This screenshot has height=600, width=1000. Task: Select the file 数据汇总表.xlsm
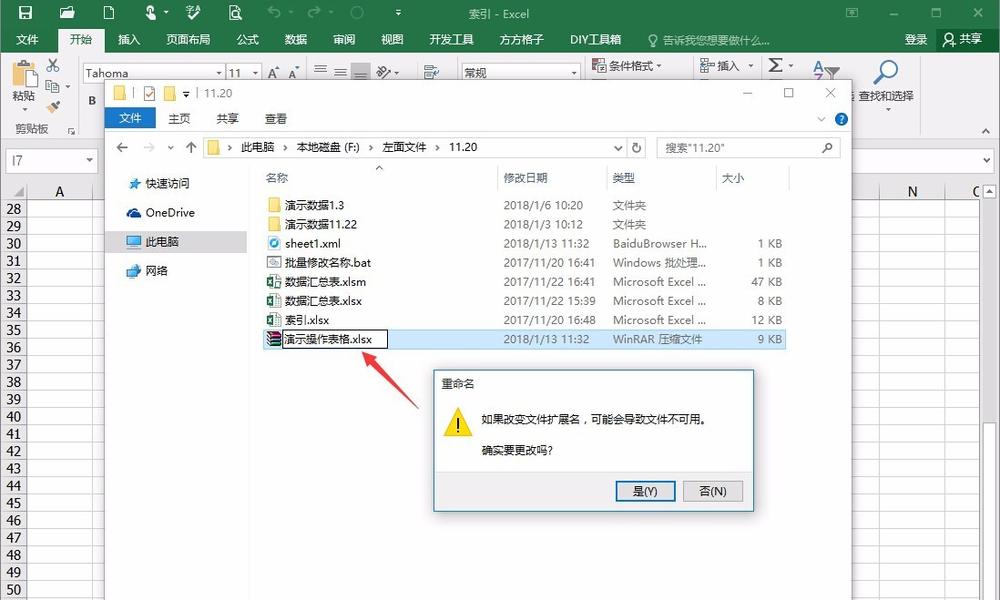point(325,282)
